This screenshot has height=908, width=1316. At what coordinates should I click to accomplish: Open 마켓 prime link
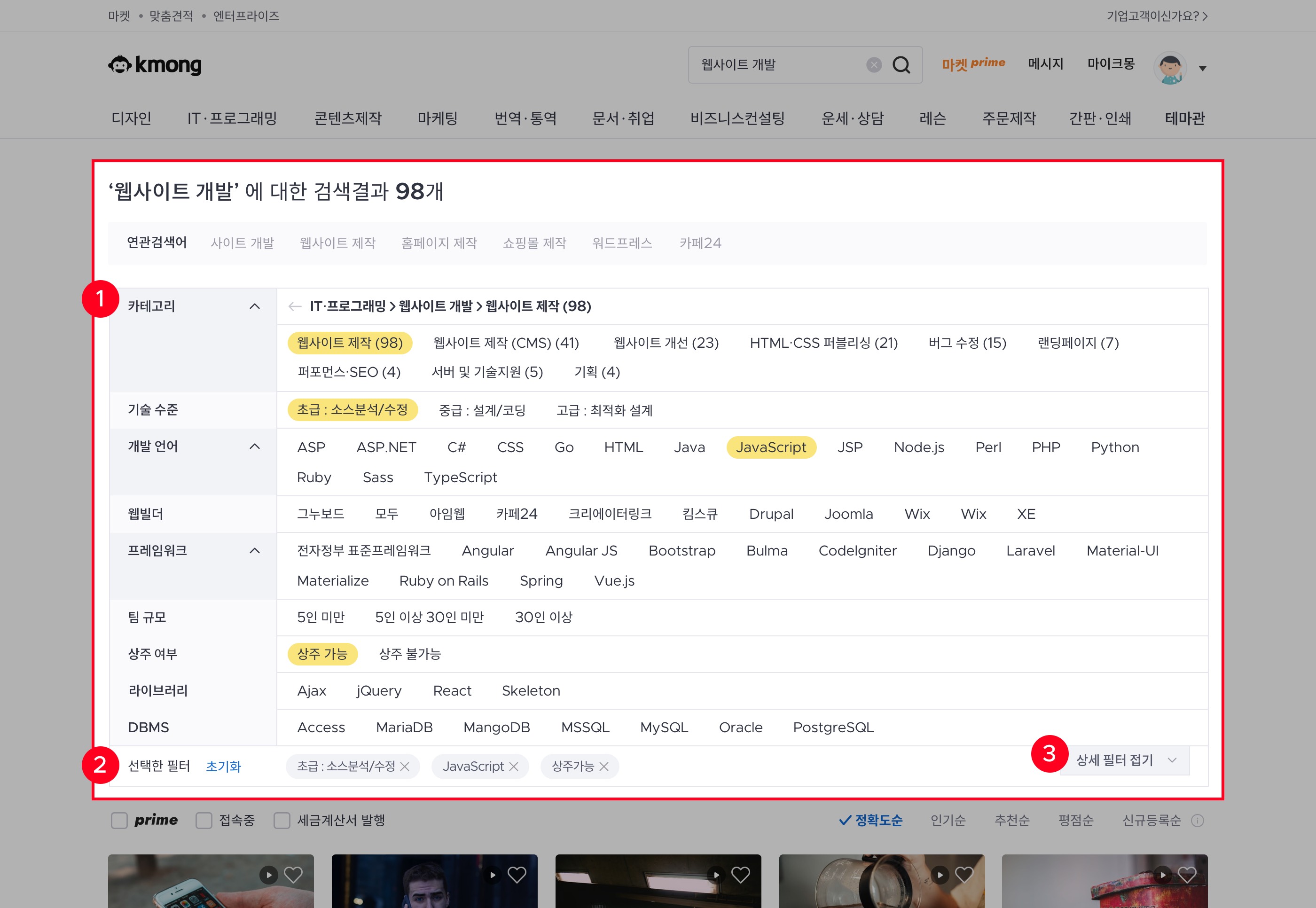pyautogui.click(x=973, y=64)
